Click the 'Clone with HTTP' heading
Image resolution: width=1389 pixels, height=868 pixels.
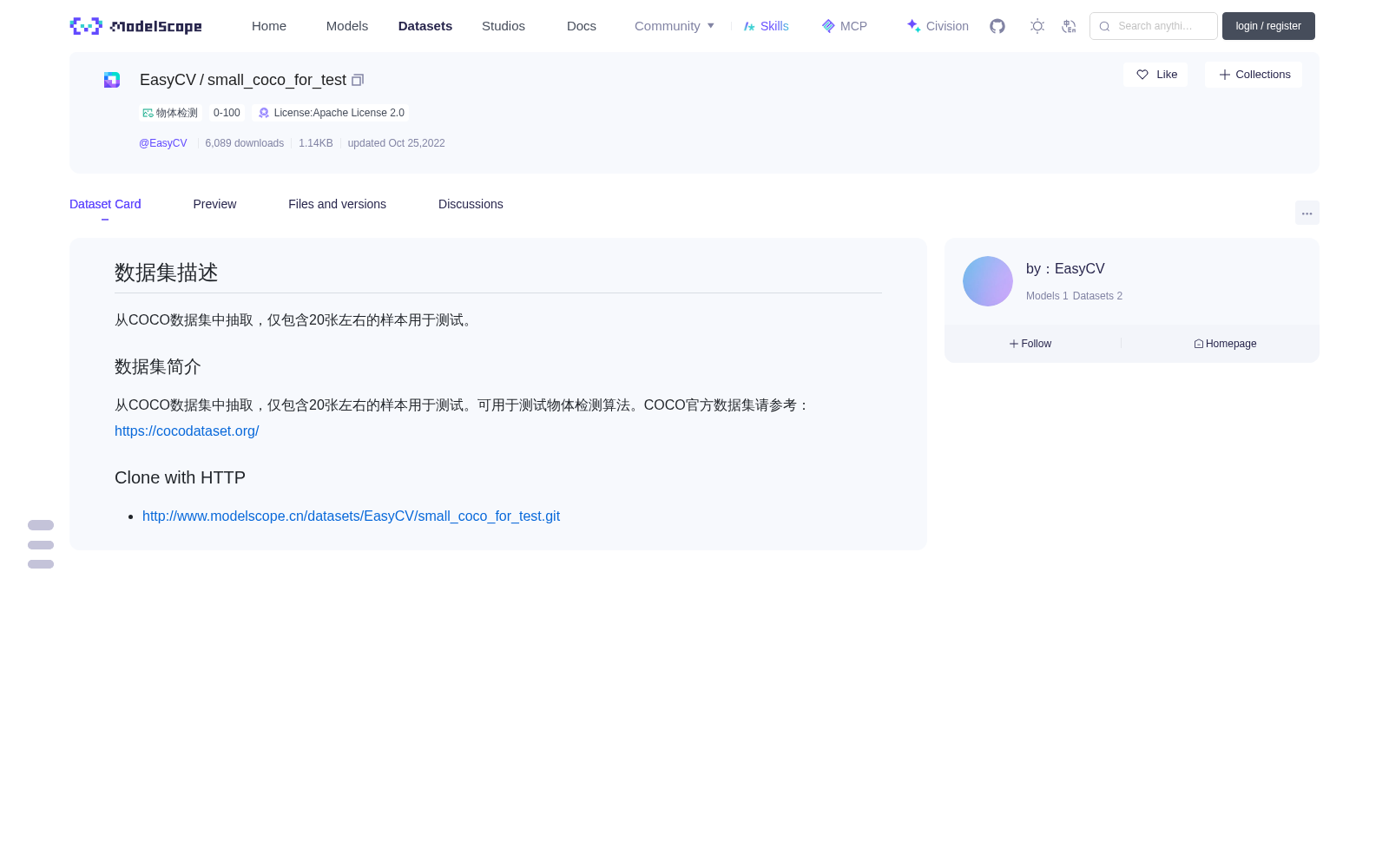click(181, 478)
